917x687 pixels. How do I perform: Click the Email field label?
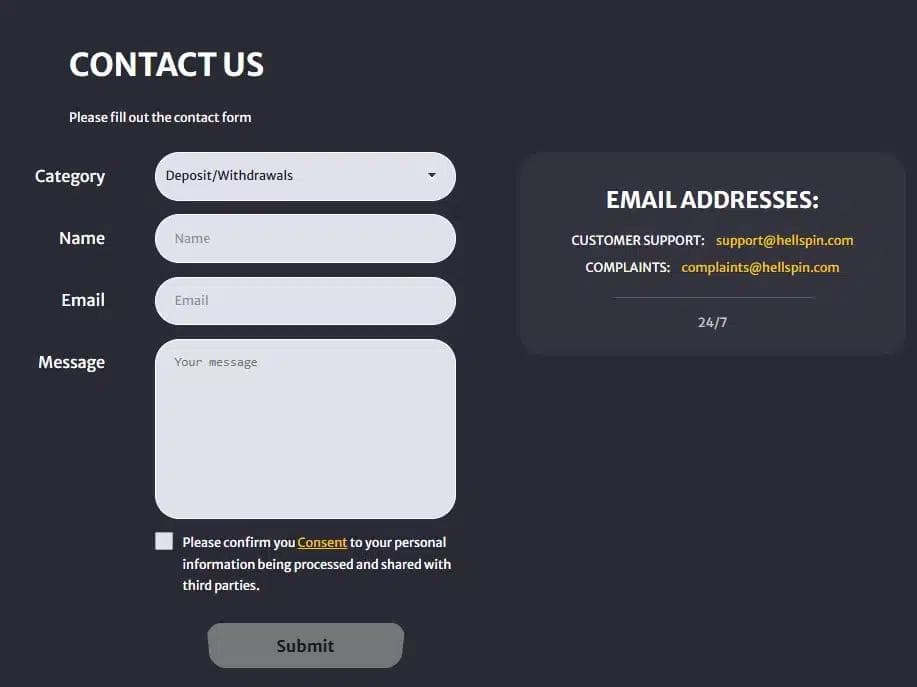pos(83,300)
